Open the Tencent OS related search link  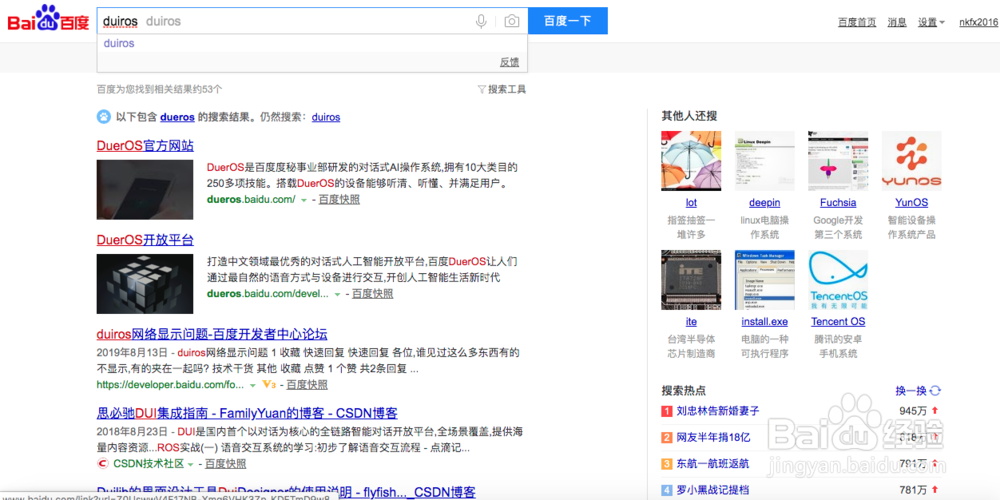point(838,321)
